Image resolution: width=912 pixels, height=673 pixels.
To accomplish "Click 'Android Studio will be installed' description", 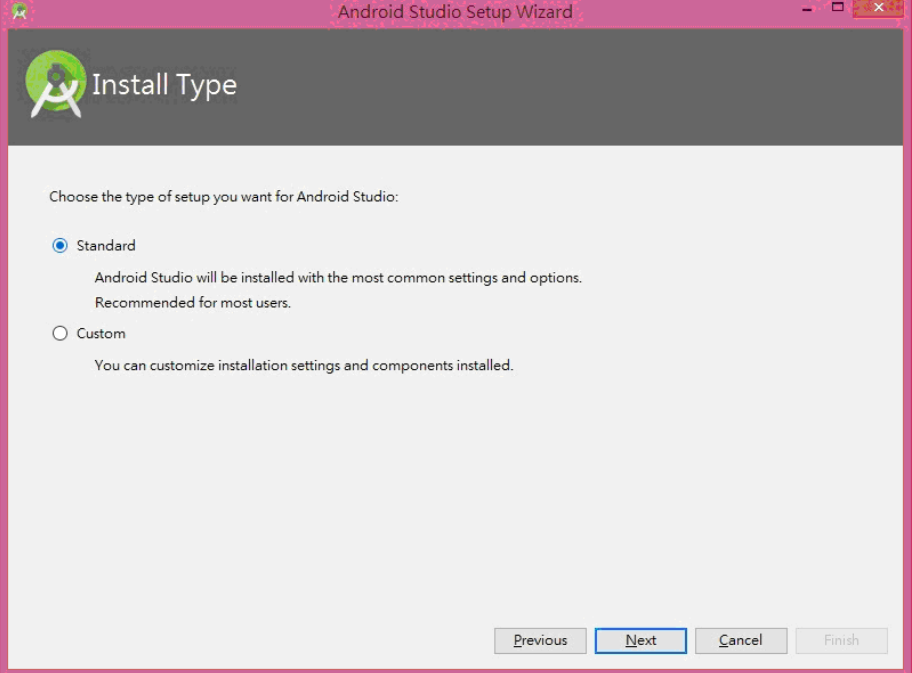I will (x=338, y=277).
